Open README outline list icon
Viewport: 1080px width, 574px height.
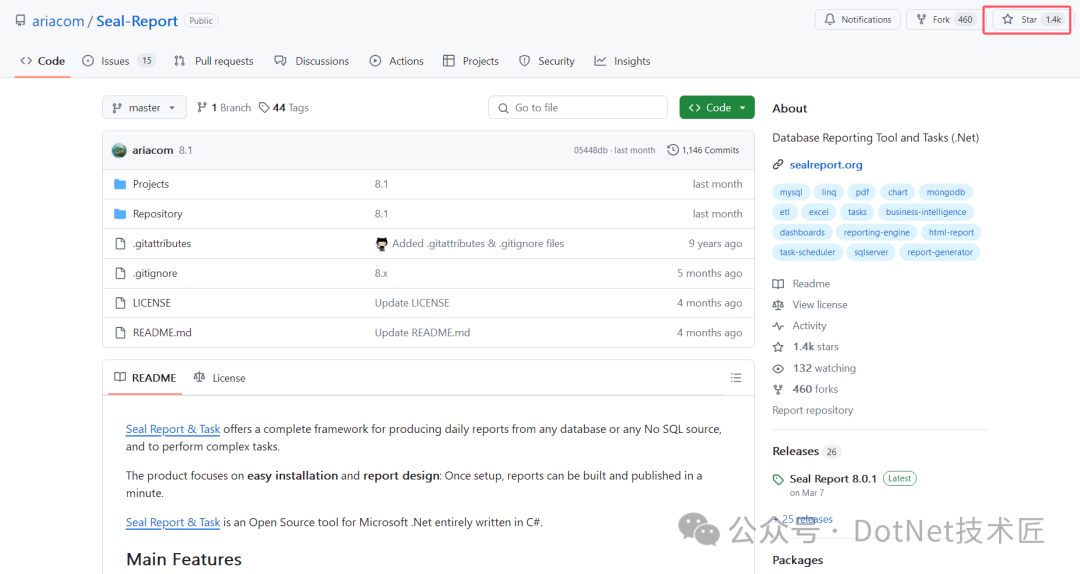pyautogui.click(x=736, y=378)
